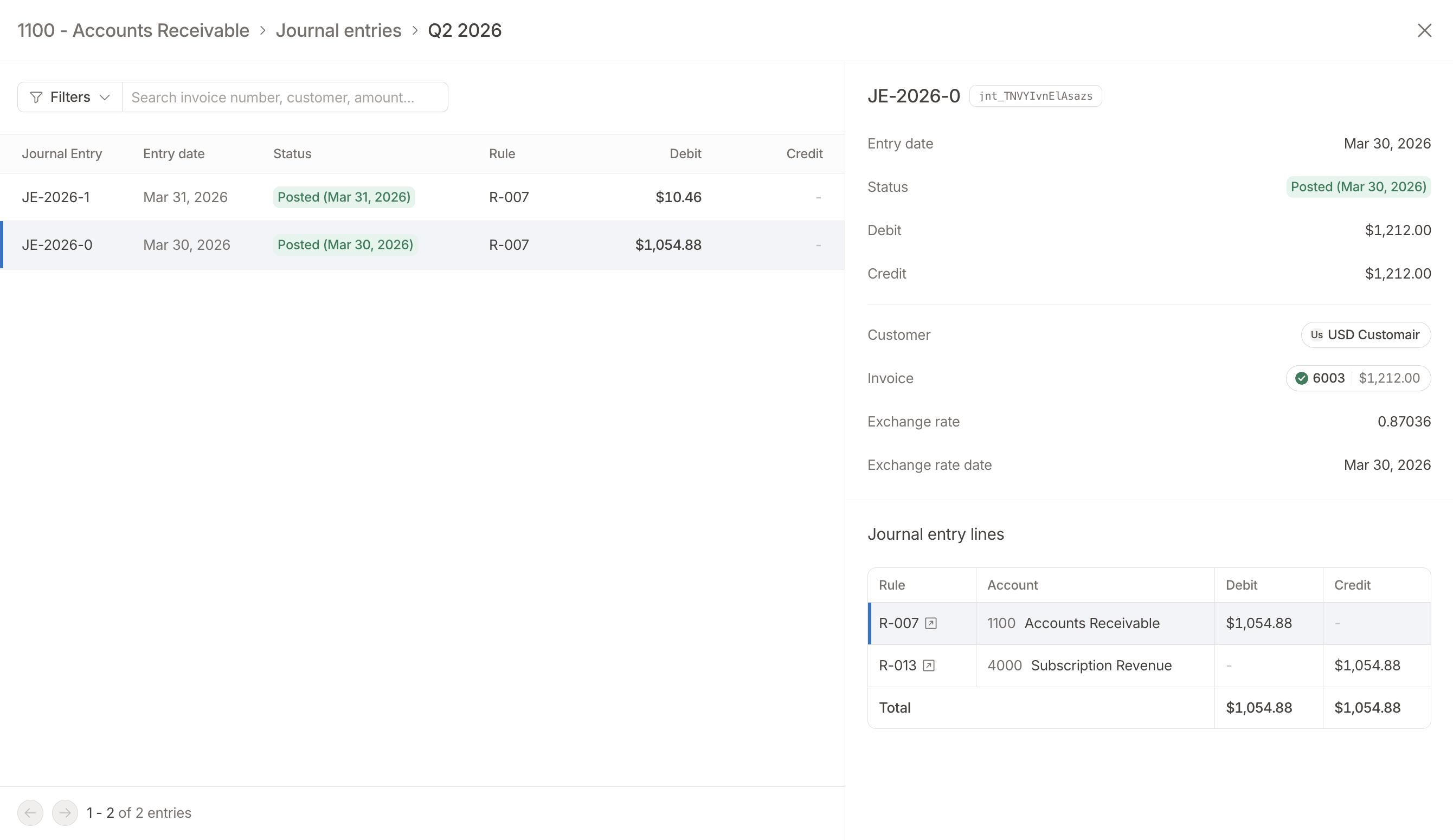Close the journal entries panel with X

[x=1424, y=30]
